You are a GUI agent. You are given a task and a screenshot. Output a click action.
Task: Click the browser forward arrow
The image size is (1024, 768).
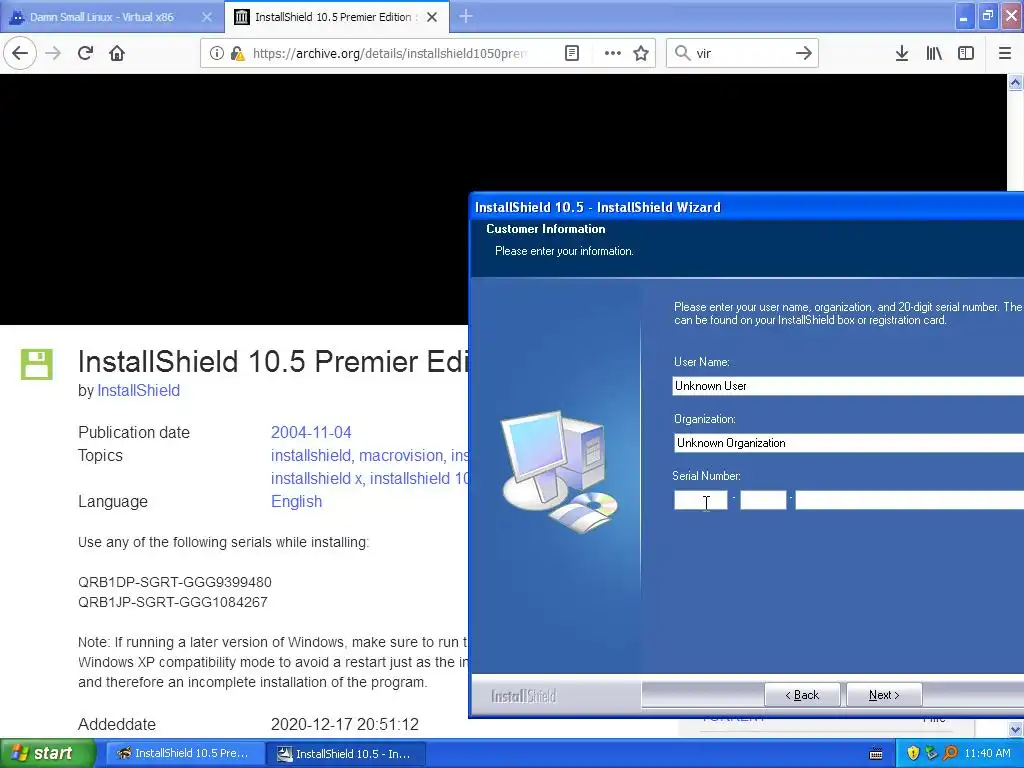pyautogui.click(x=53, y=53)
